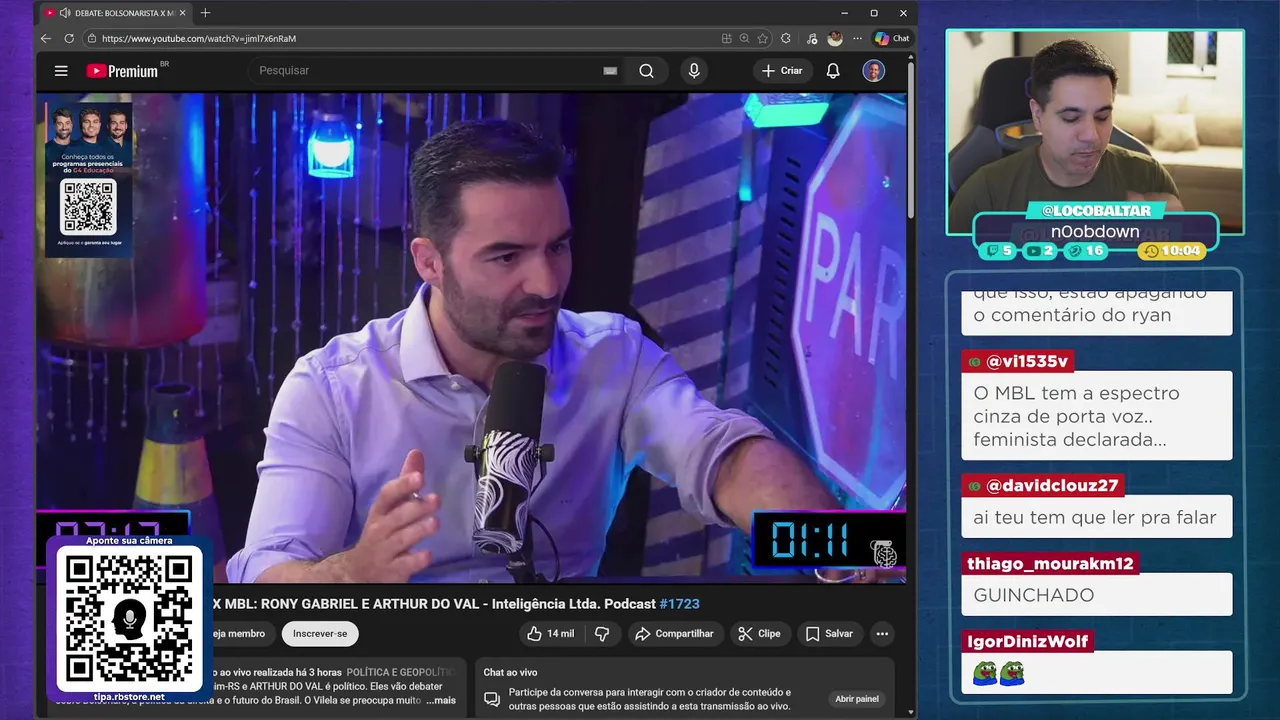The height and width of the screenshot is (720, 1280).
Task: Create a clip with Clipe button
Action: (759, 634)
